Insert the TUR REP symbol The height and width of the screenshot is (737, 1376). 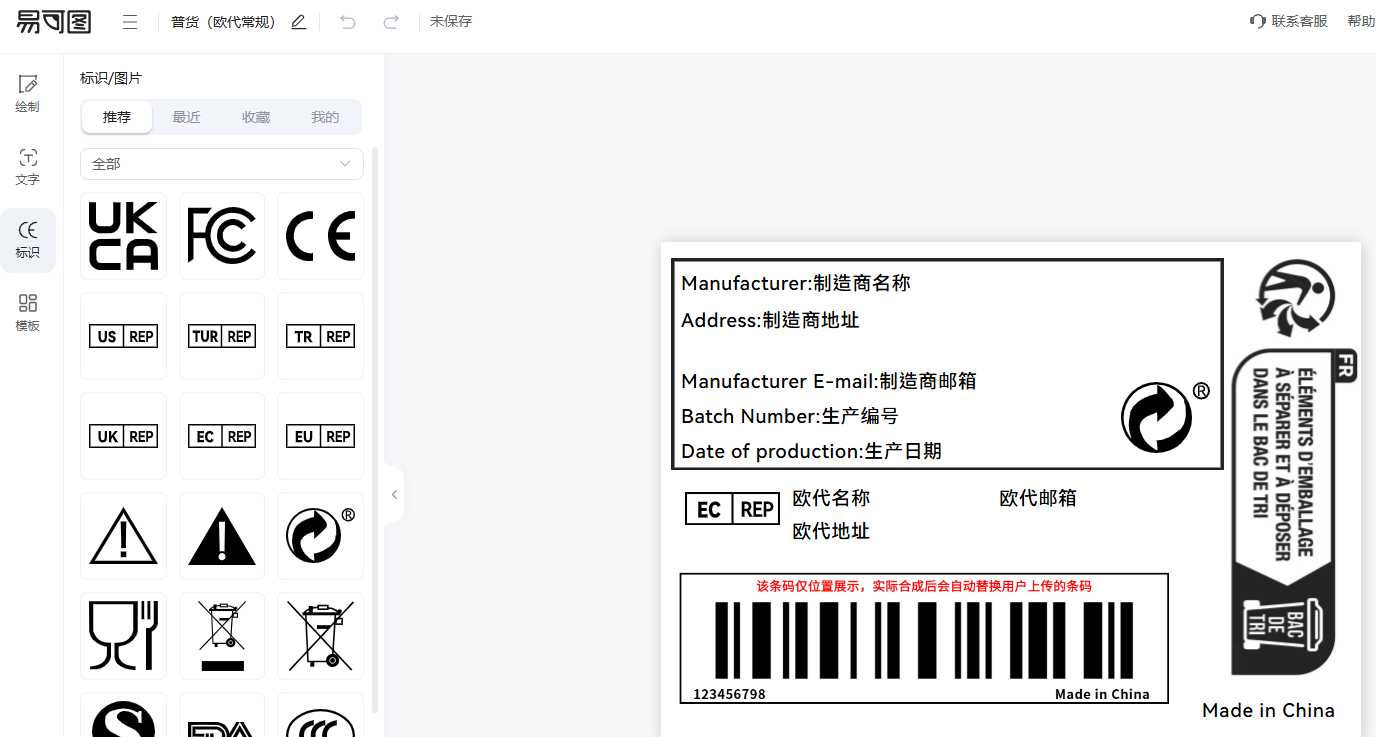(x=222, y=336)
